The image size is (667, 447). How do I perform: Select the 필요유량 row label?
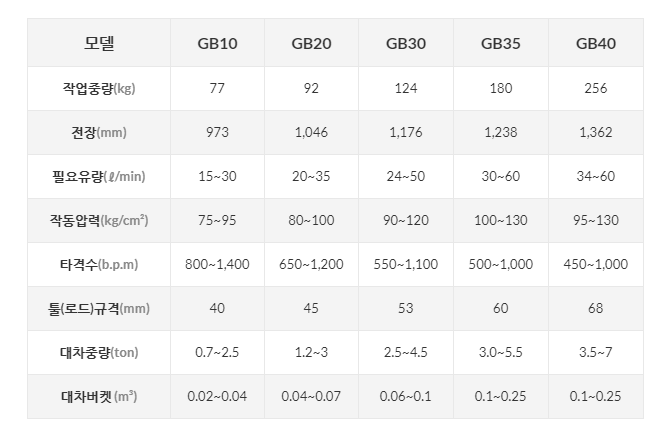(x=99, y=176)
